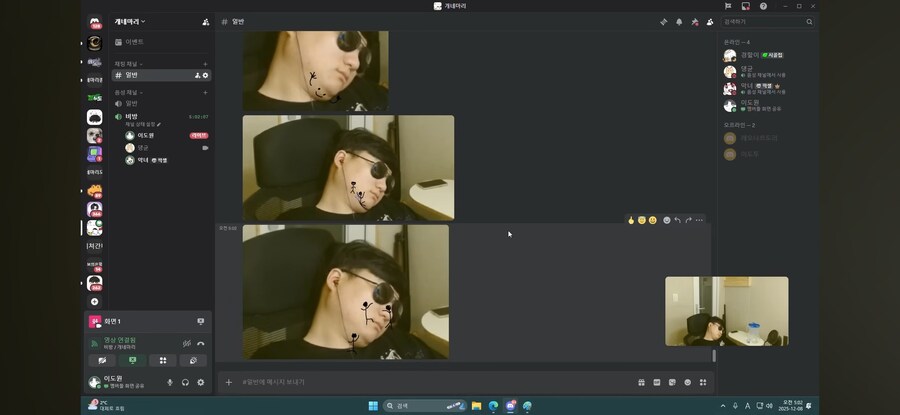900x415 pixels.
Task: Open member 댕군 in the members list
Action: tap(767, 72)
